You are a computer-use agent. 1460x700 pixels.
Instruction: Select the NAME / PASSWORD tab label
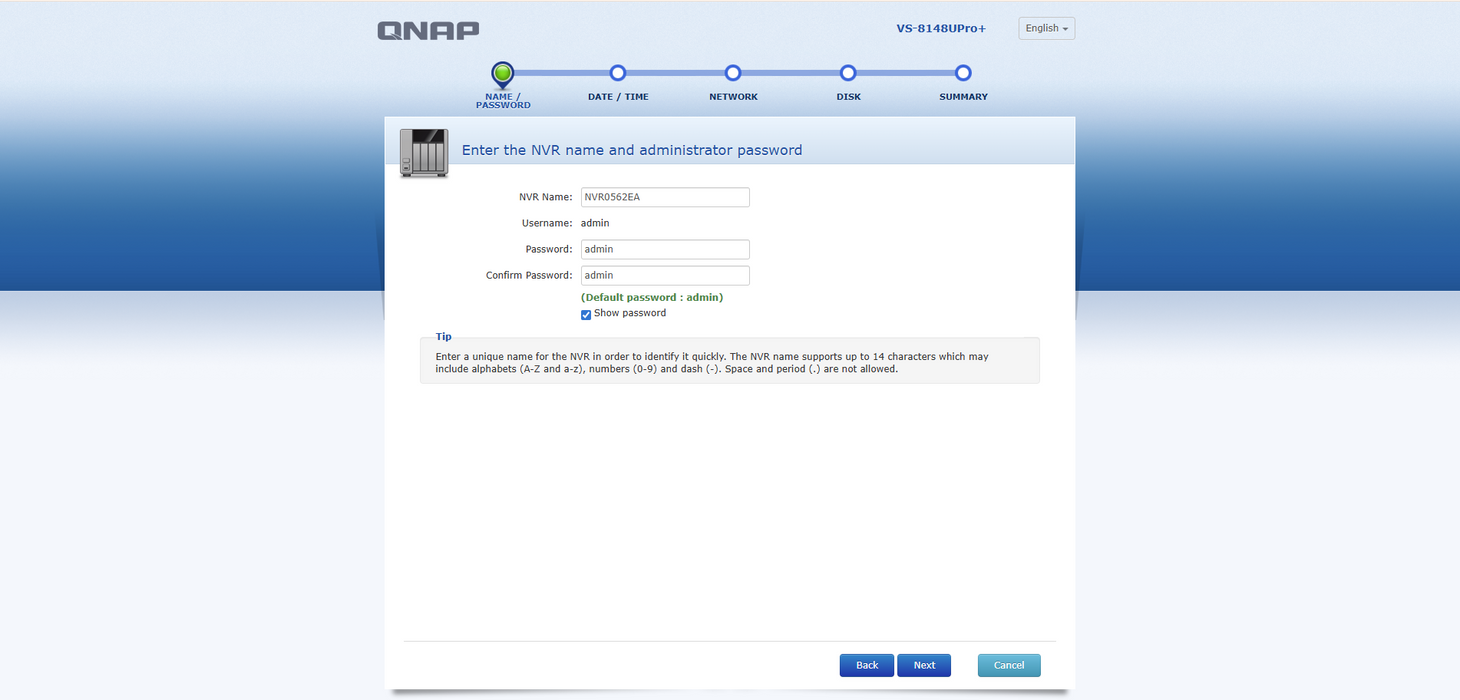502,100
